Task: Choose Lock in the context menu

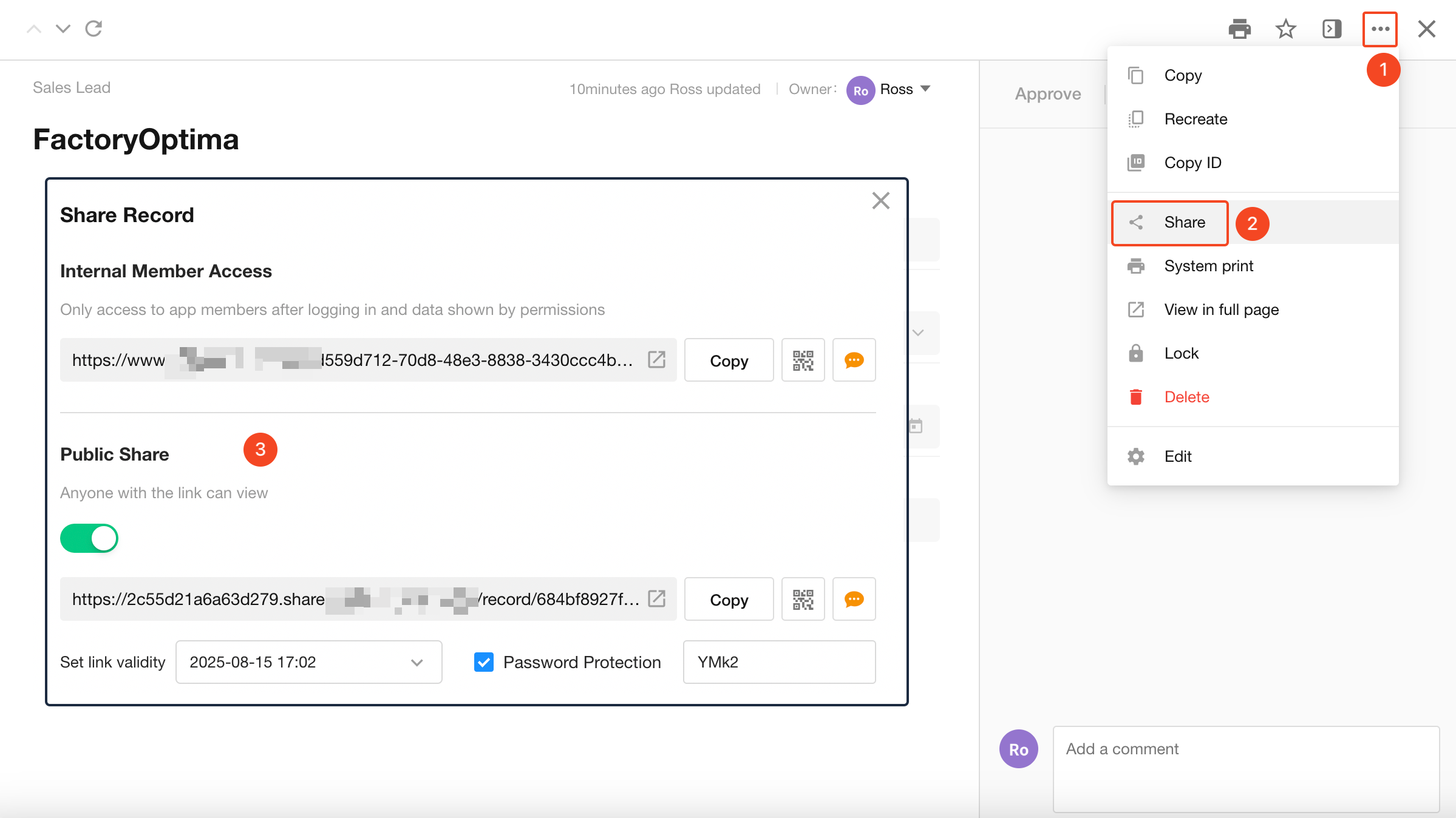Action: (1181, 353)
